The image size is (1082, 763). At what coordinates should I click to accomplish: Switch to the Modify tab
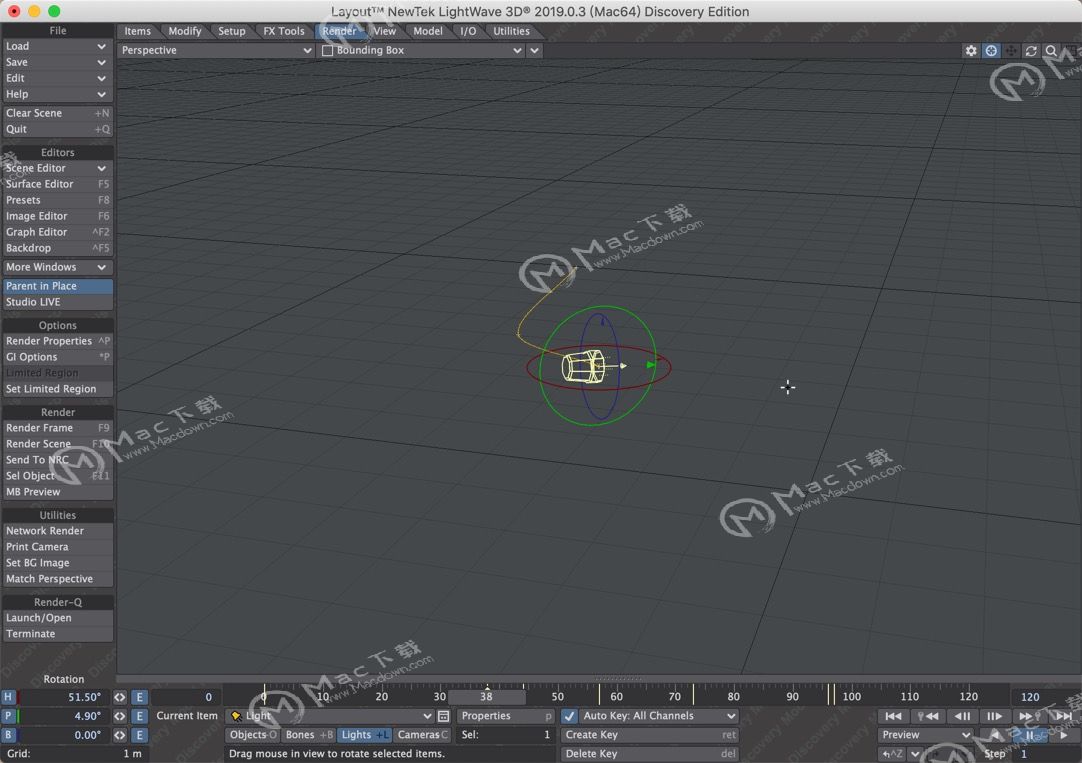[185, 31]
